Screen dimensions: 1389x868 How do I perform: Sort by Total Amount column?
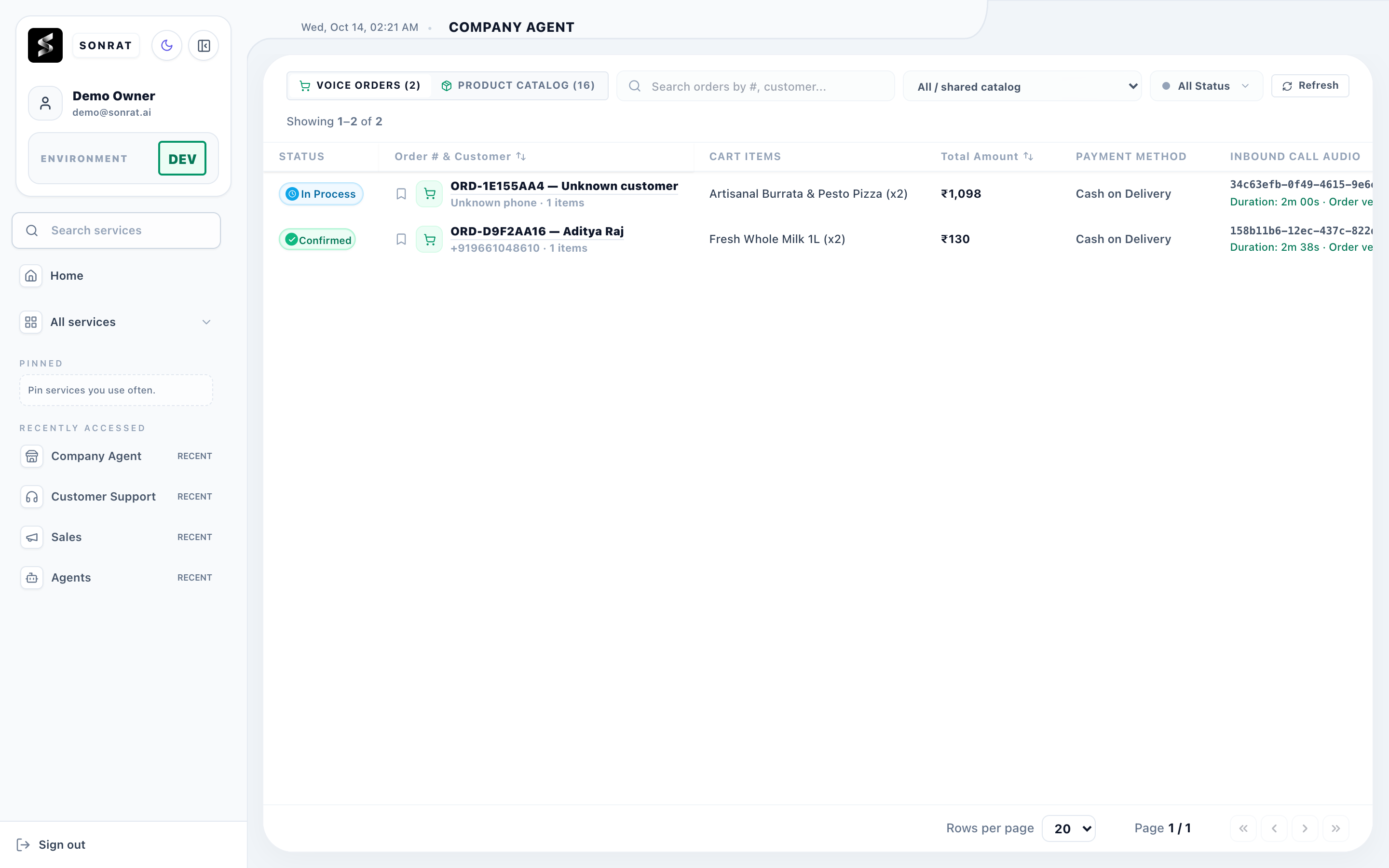pos(987,157)
